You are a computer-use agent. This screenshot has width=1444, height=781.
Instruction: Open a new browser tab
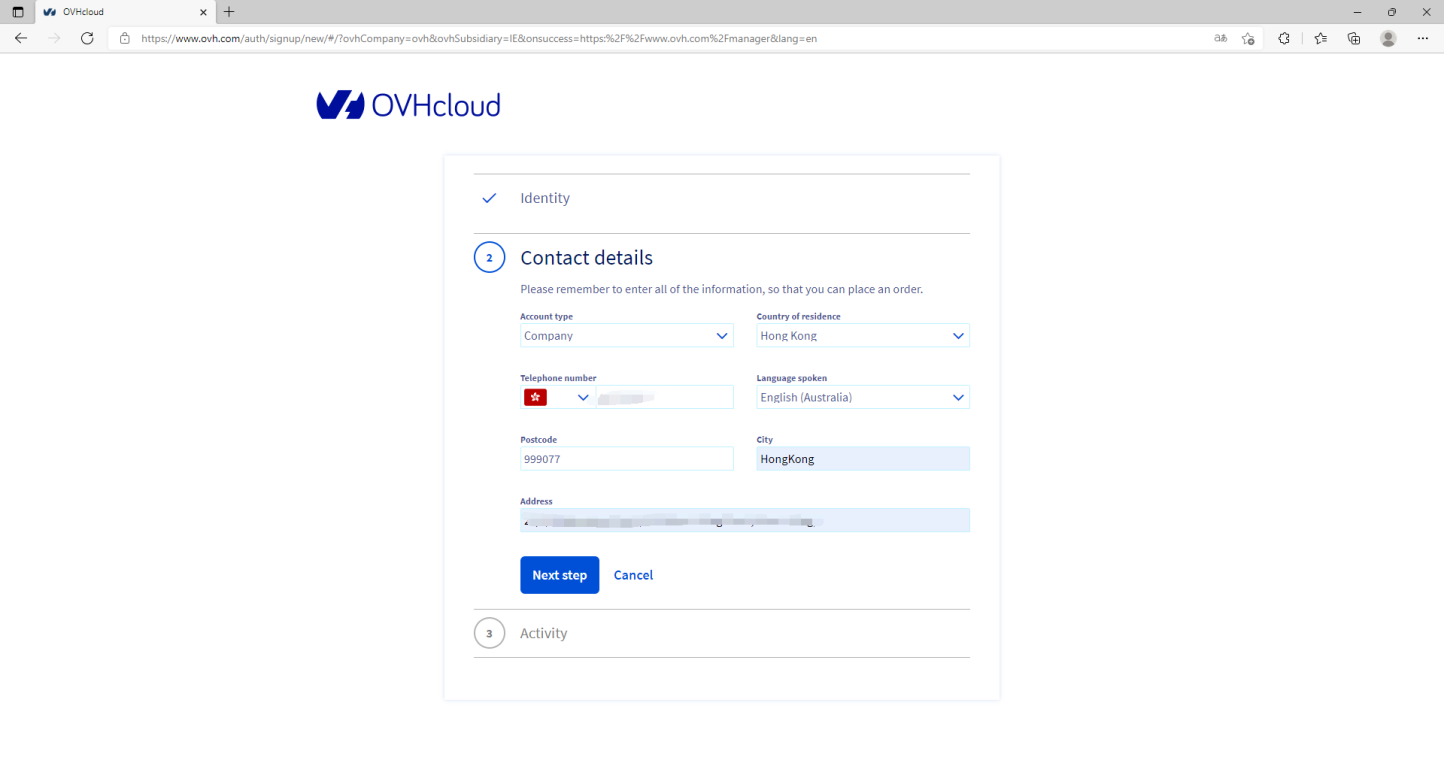coord(229,12)
